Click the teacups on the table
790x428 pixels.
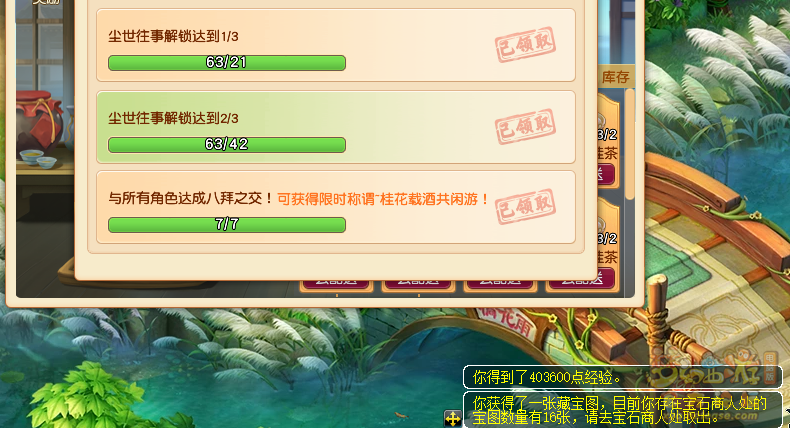39,158
